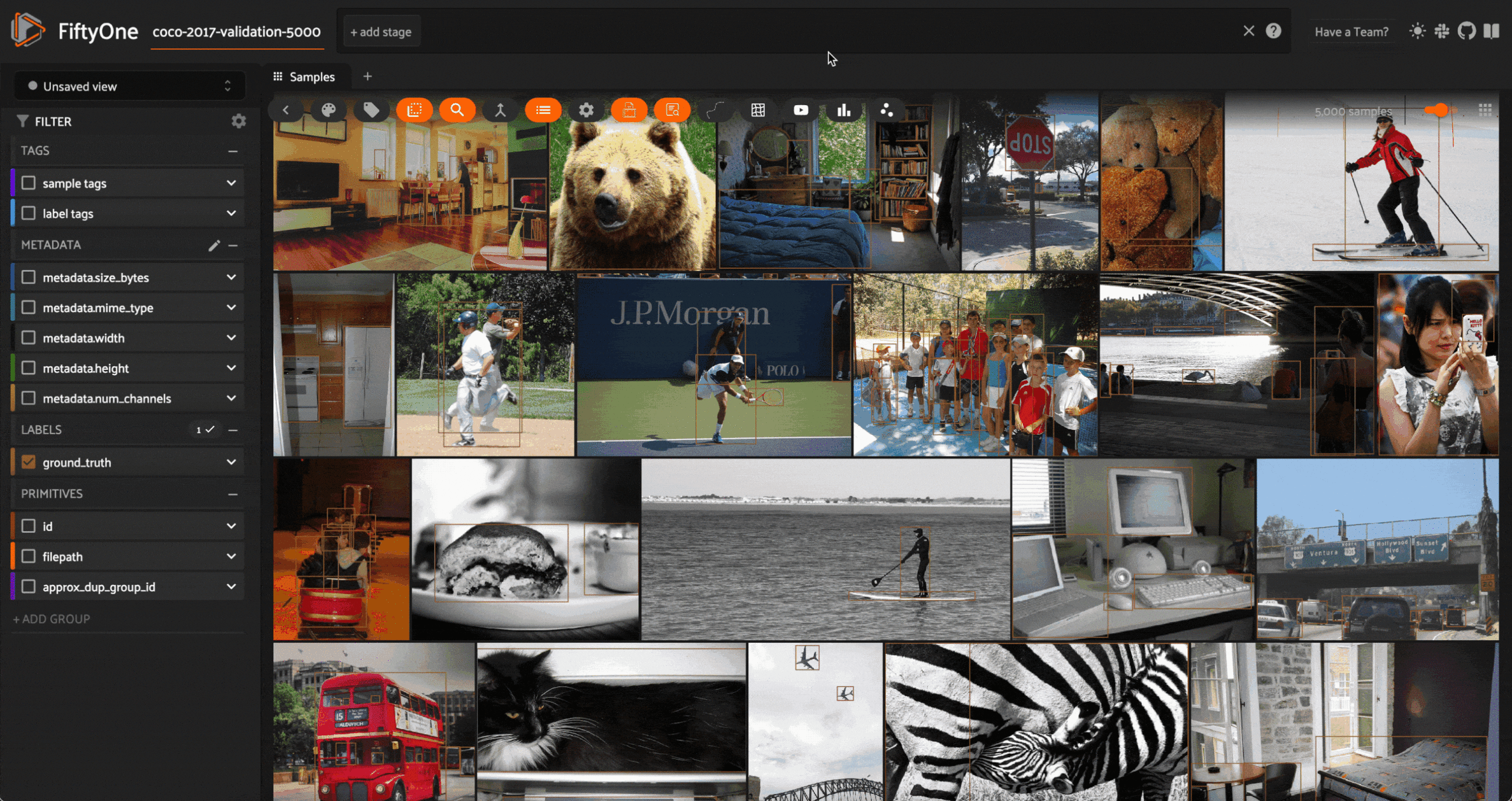Click the YouTube-style video icon in the toolbar

[x=800, y=110]
